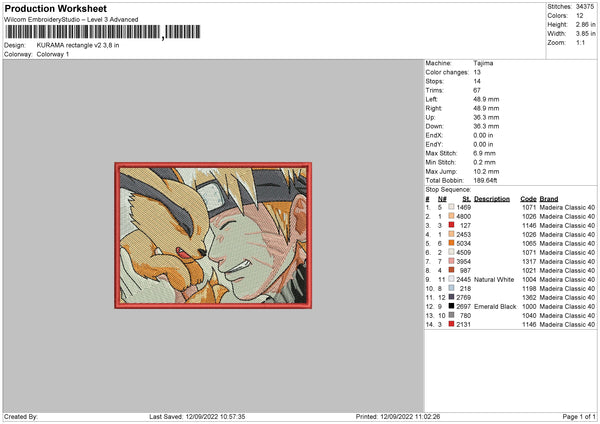Viewport: 600px width, 424px height.
Task: Click the red swatch beside 127 stitches
Action: (452, 225)
